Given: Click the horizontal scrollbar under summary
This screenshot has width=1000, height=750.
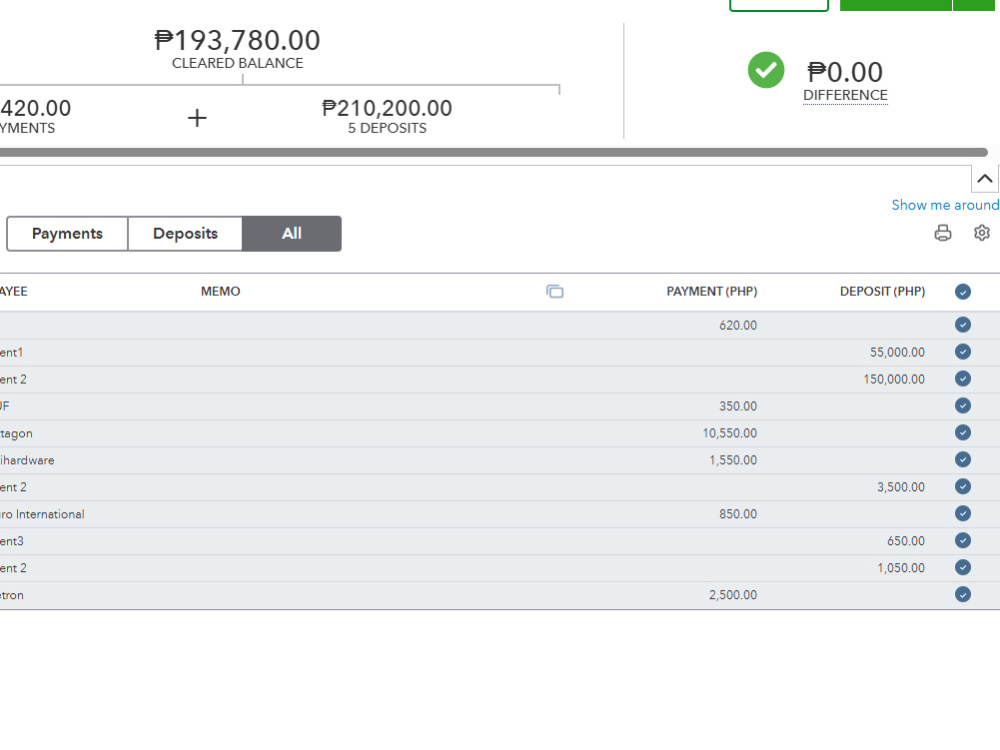Looking at the screenshot, I should point(494,152).
